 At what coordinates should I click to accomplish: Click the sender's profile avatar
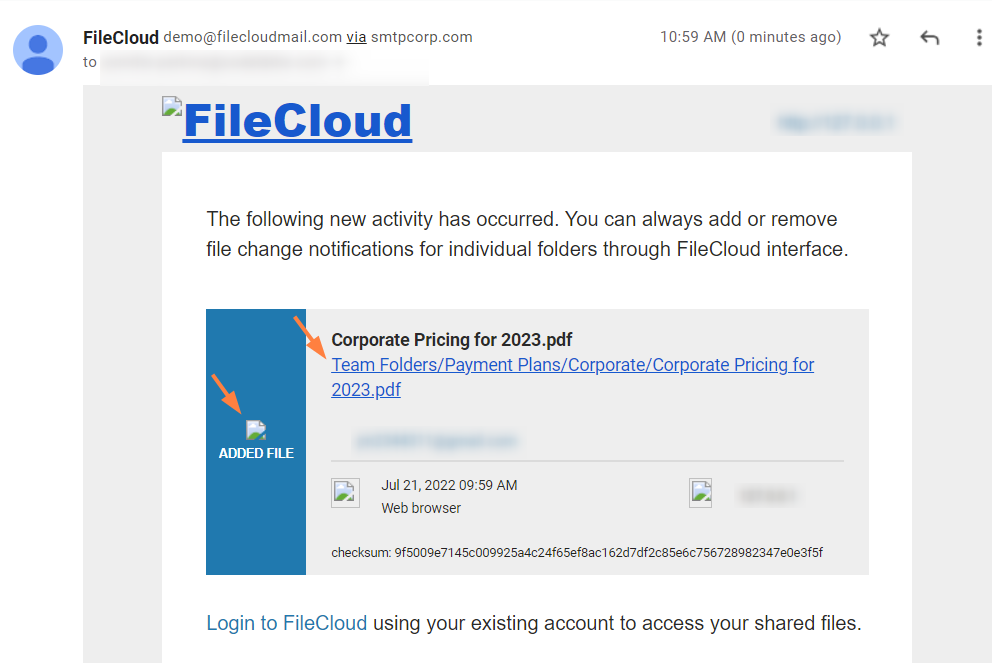38,50
